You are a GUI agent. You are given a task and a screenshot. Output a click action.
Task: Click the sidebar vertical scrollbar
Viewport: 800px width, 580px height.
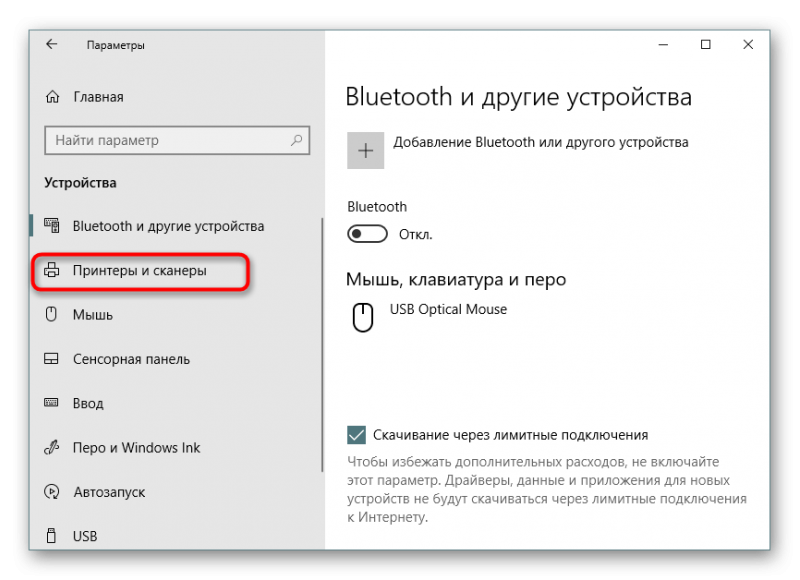click(x=322, y=345)
